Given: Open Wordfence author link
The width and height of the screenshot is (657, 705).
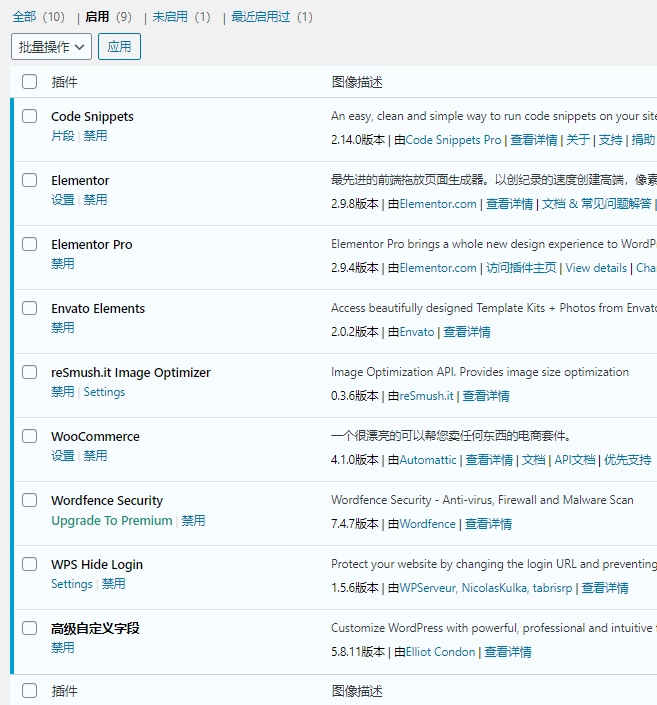Looking at the screenshot, I should 427,524.
